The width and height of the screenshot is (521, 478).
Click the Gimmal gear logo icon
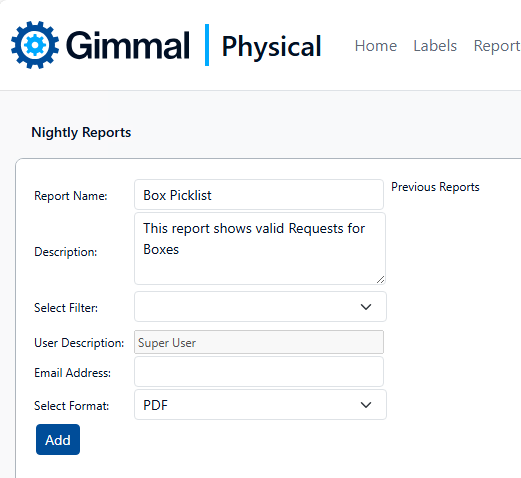tap(35, 45)
